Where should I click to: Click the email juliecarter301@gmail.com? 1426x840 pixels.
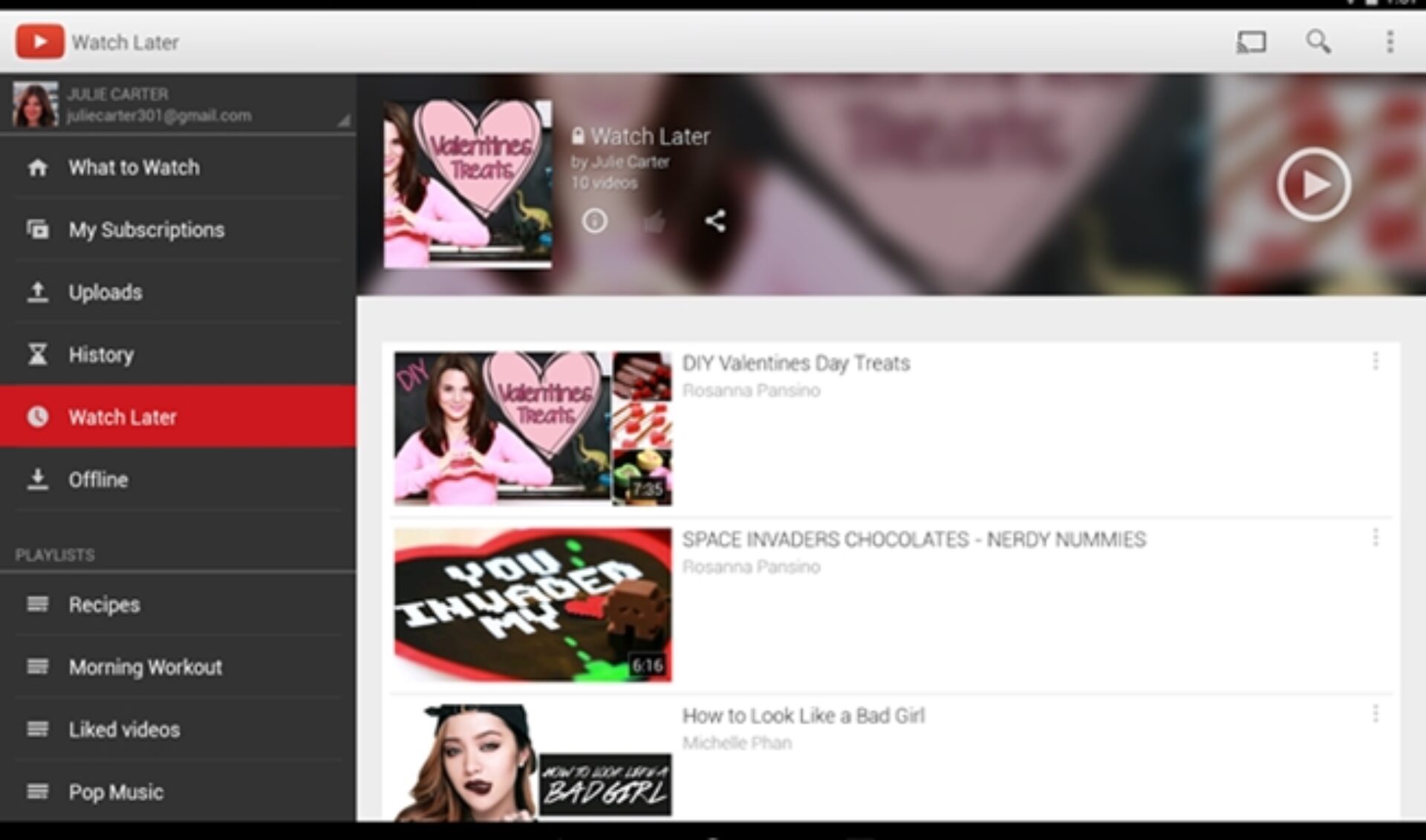click(x=159, y=116)
